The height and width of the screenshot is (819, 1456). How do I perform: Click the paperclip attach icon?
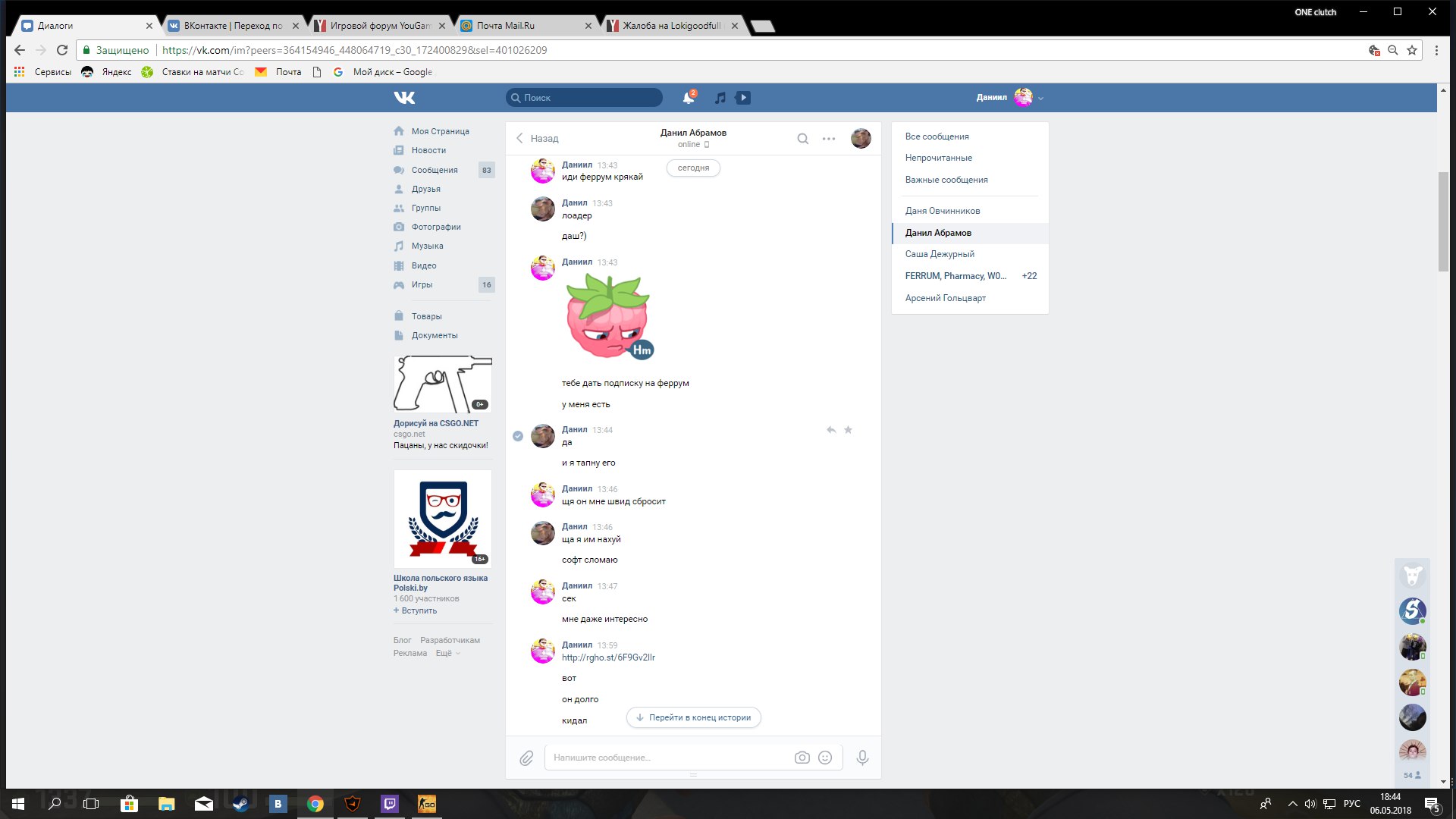[526, 758]
